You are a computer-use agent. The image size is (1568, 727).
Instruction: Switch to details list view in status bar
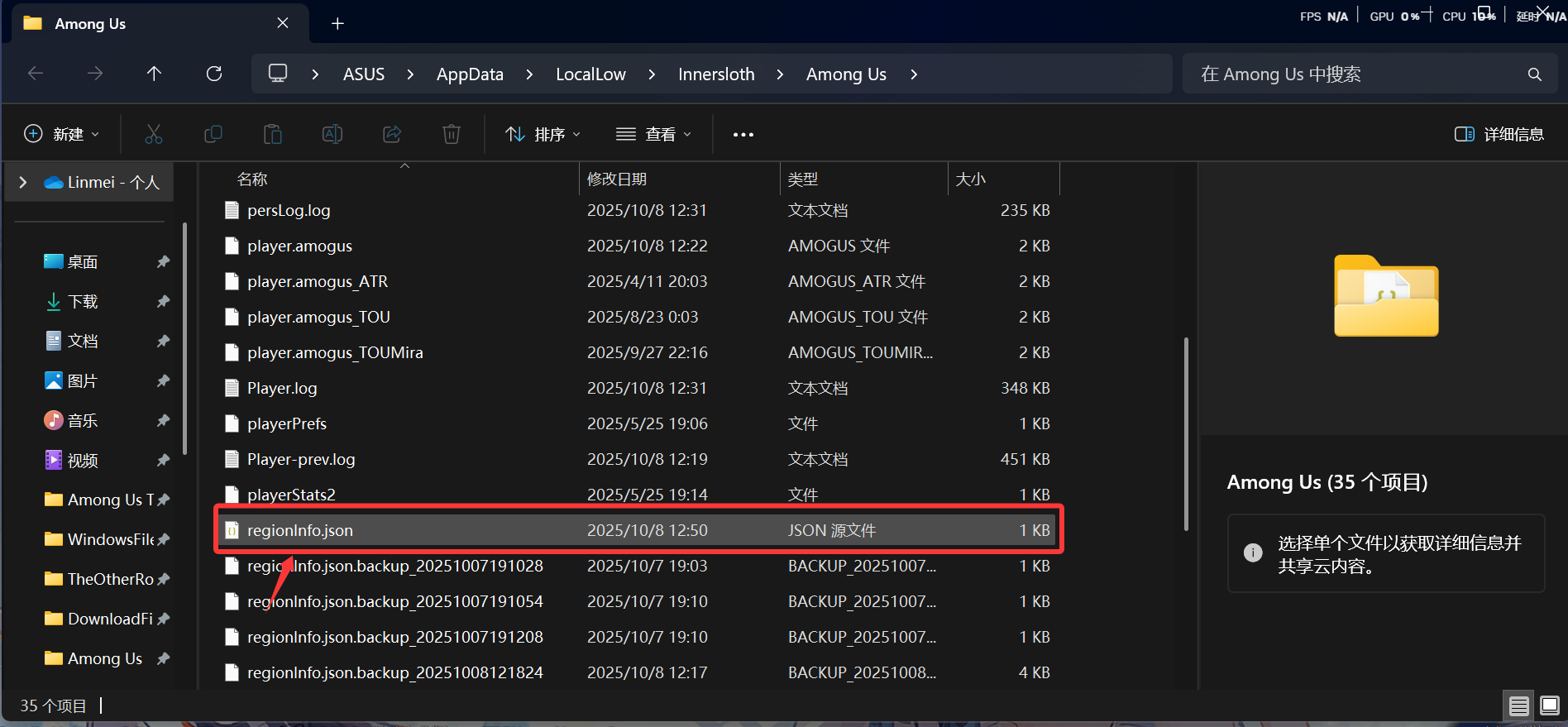(1519, 705)
